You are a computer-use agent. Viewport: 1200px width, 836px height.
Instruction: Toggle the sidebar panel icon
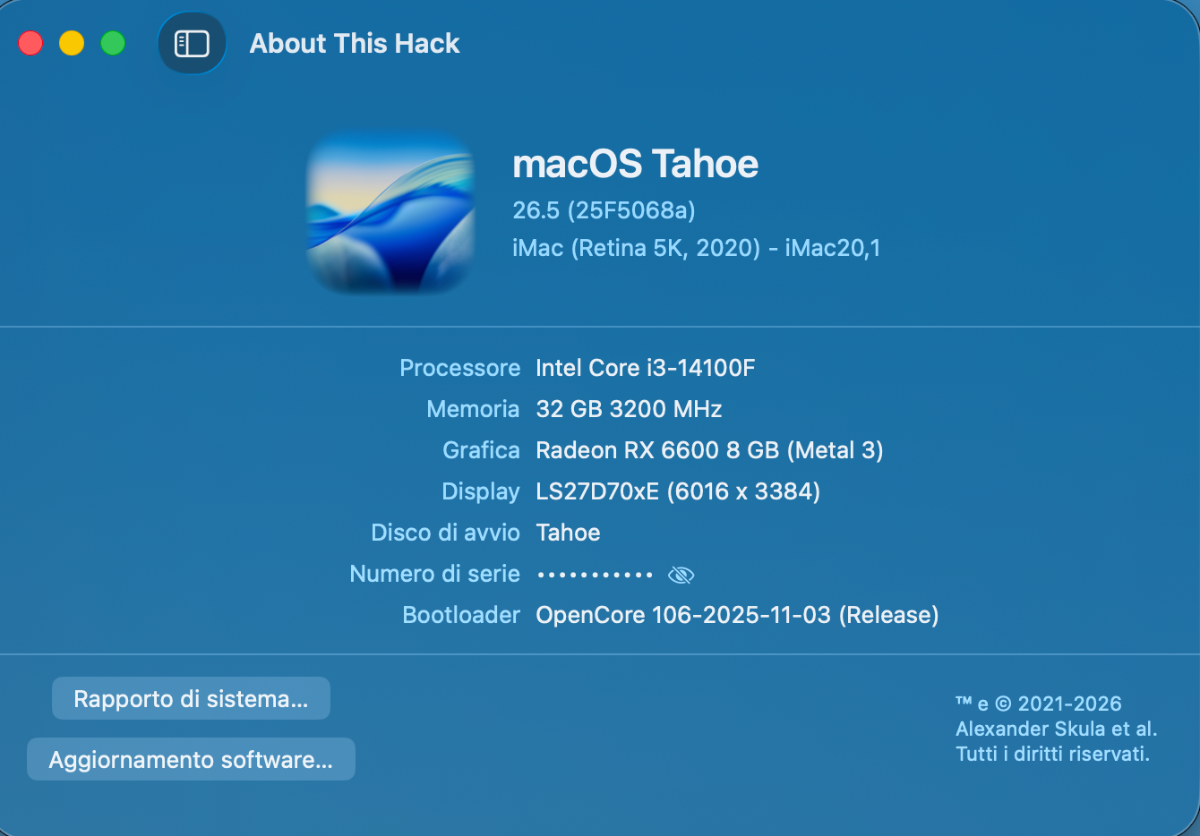pyautogui.click(x=191, y=44)
